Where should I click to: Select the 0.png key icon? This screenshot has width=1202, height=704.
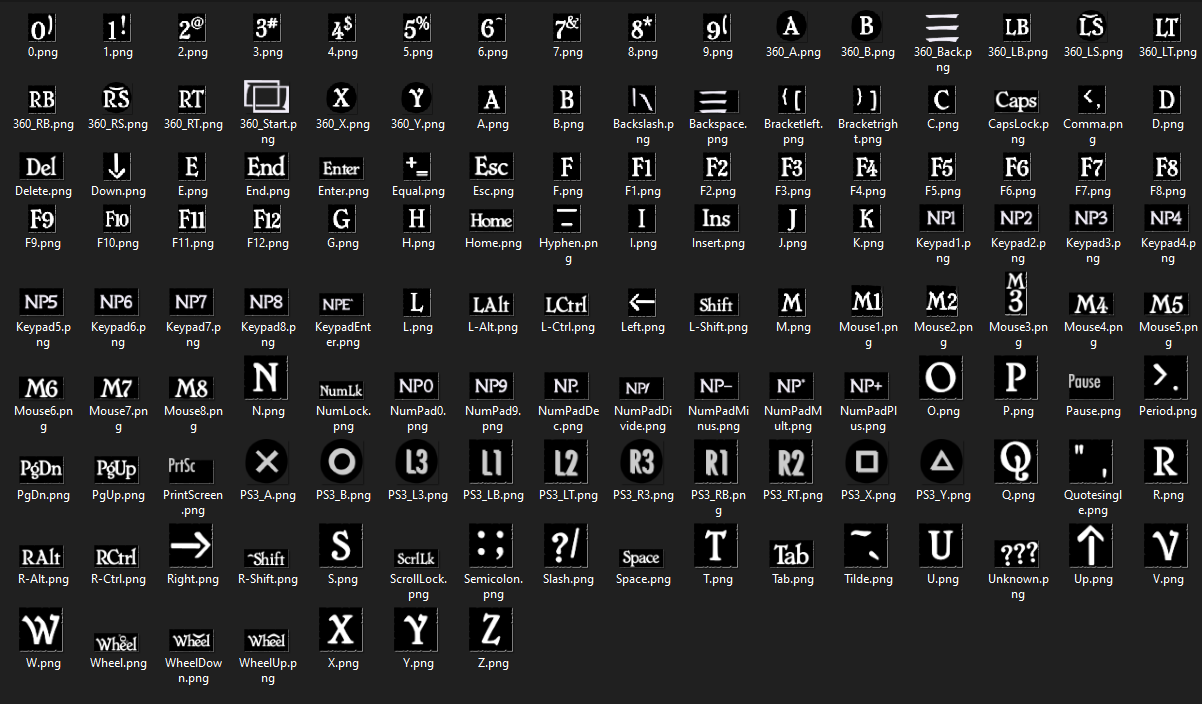[41, 28]
